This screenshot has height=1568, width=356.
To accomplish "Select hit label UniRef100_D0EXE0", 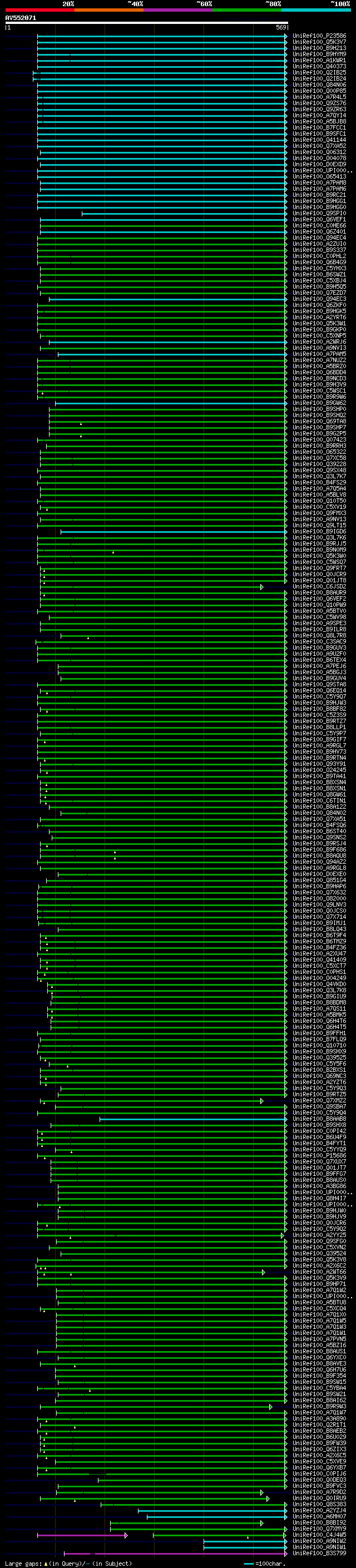I will click(x=319, y=873).
